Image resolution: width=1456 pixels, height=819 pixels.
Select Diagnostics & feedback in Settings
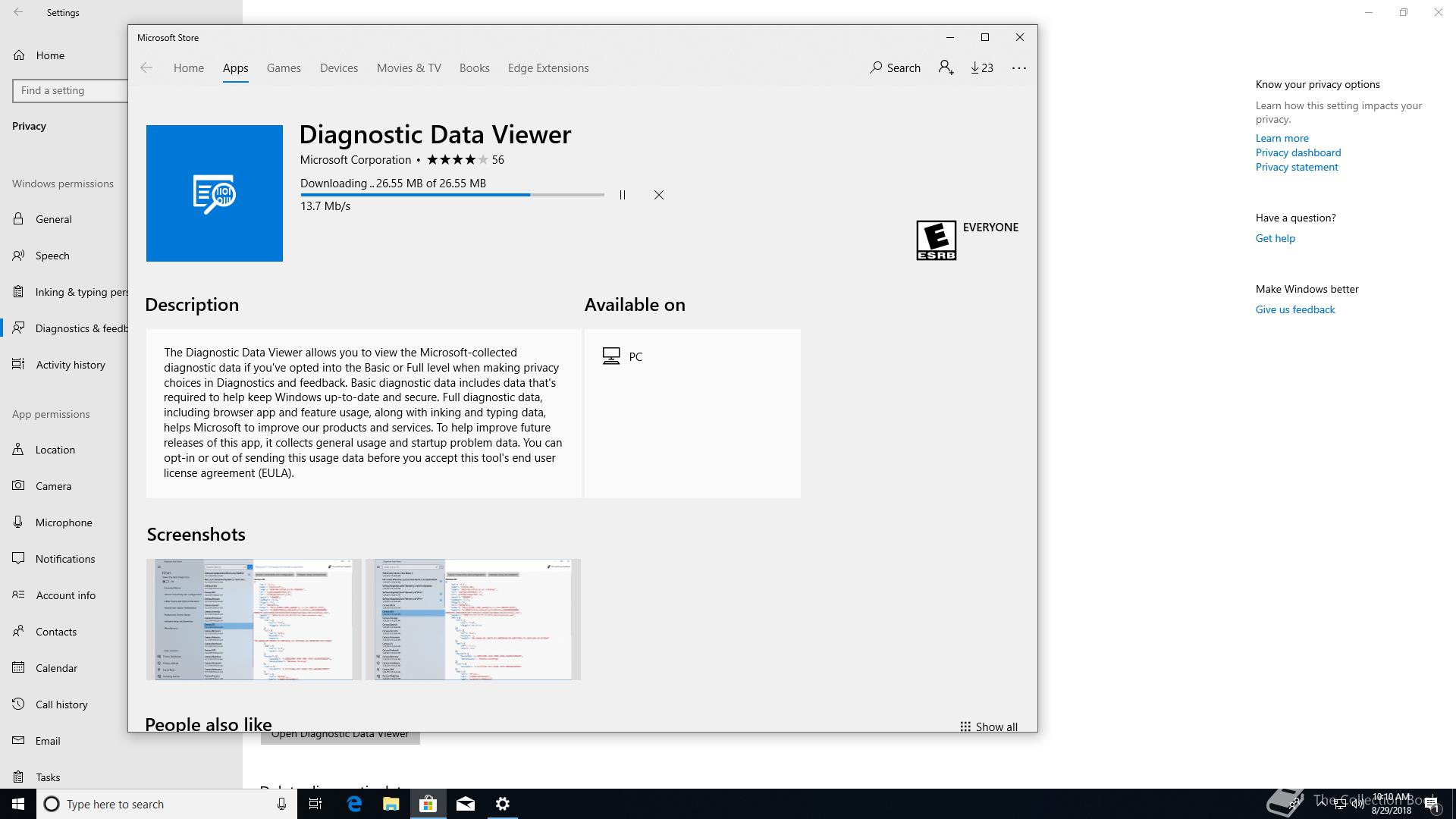(x=64, y=328)
